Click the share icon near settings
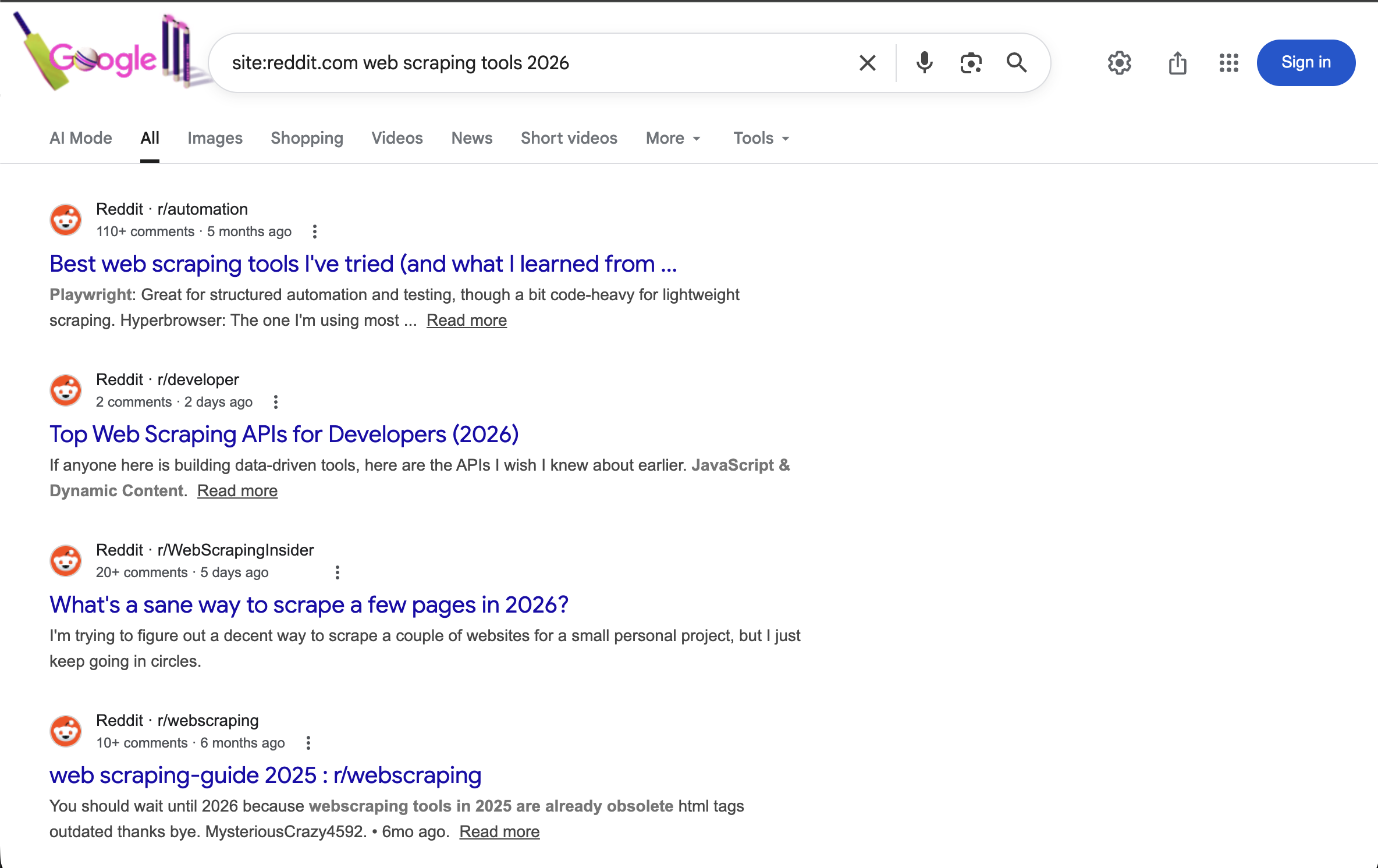This screenshot has width=1378, height=868. click(1178, 62)
